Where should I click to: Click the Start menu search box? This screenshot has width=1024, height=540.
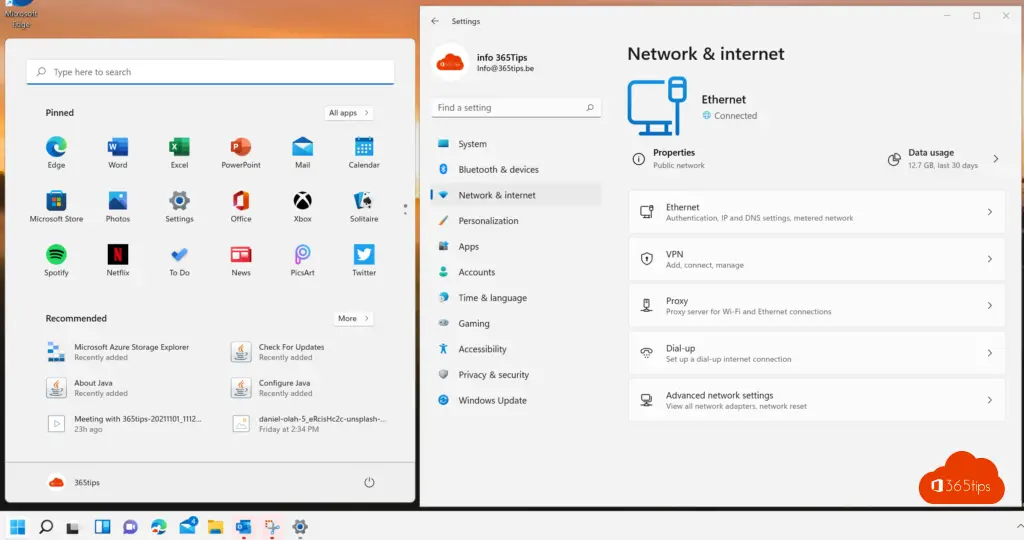pyautogui.click(x=210, y=72)
